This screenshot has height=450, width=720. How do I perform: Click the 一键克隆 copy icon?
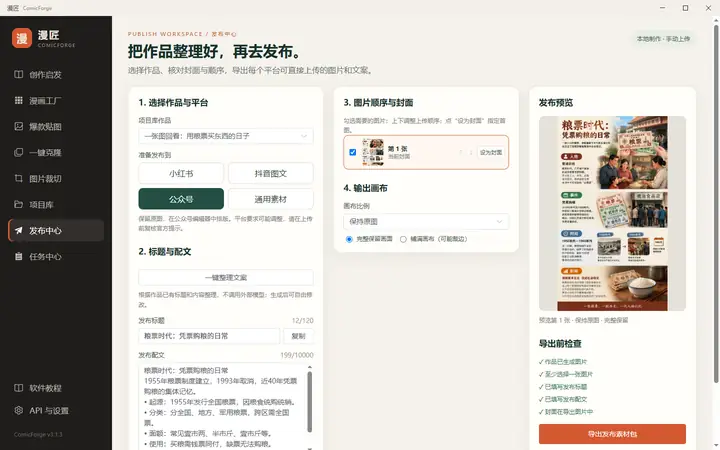point(18,152)
